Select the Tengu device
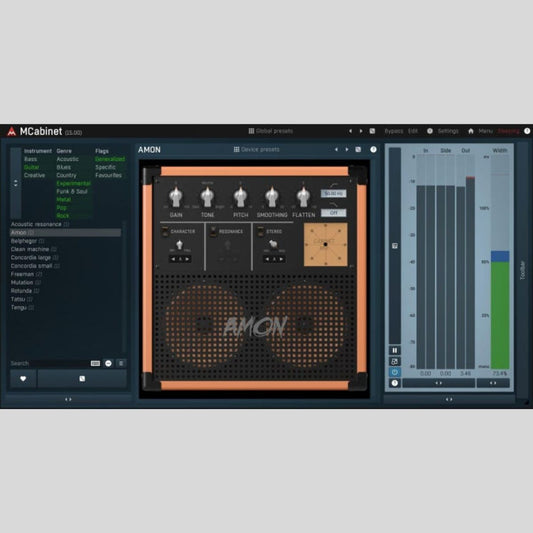The image size is (533, 533). (65, 308)
